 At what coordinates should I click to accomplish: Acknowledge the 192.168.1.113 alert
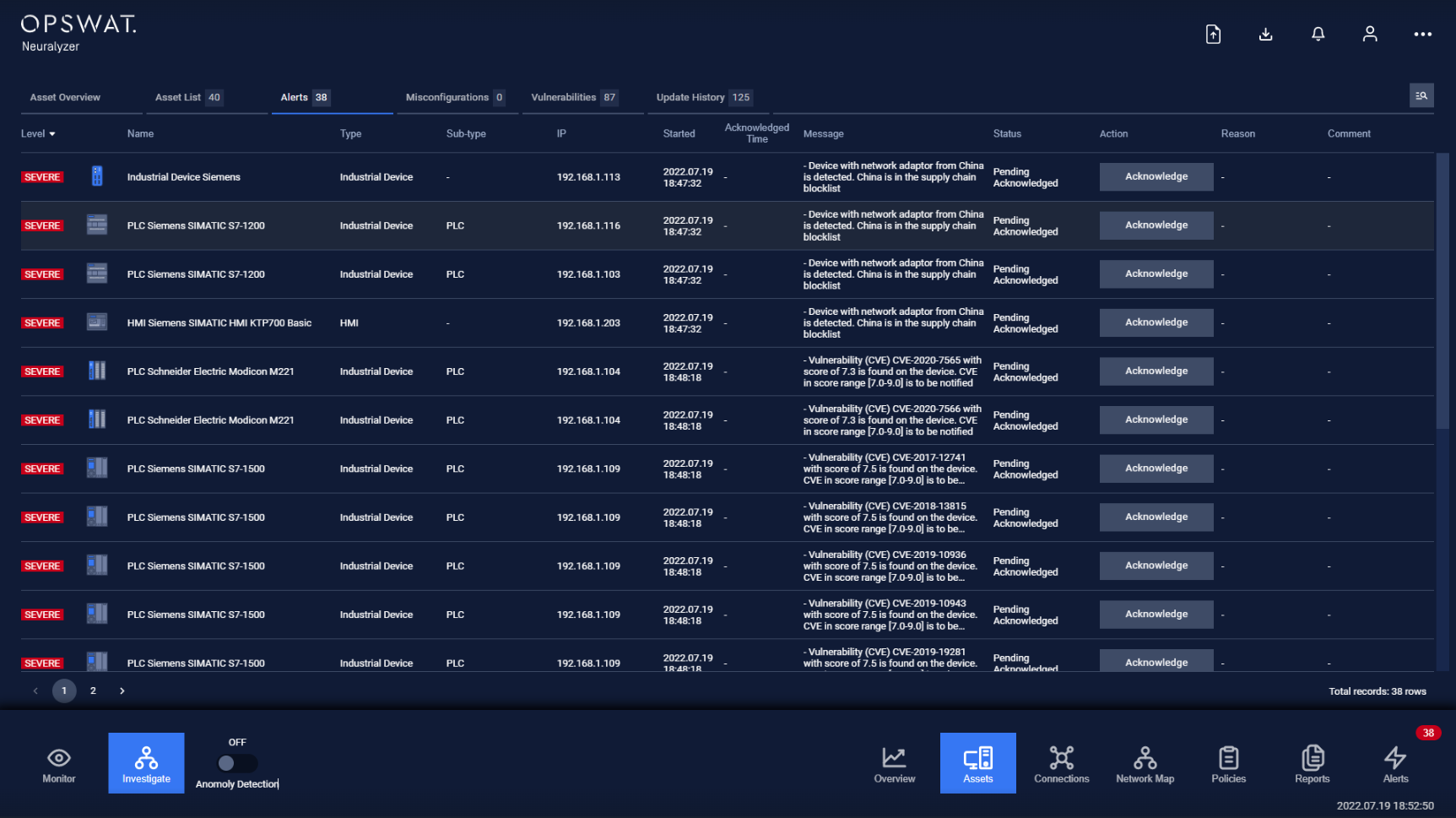pyautogui.click(x=1156, y=176)
